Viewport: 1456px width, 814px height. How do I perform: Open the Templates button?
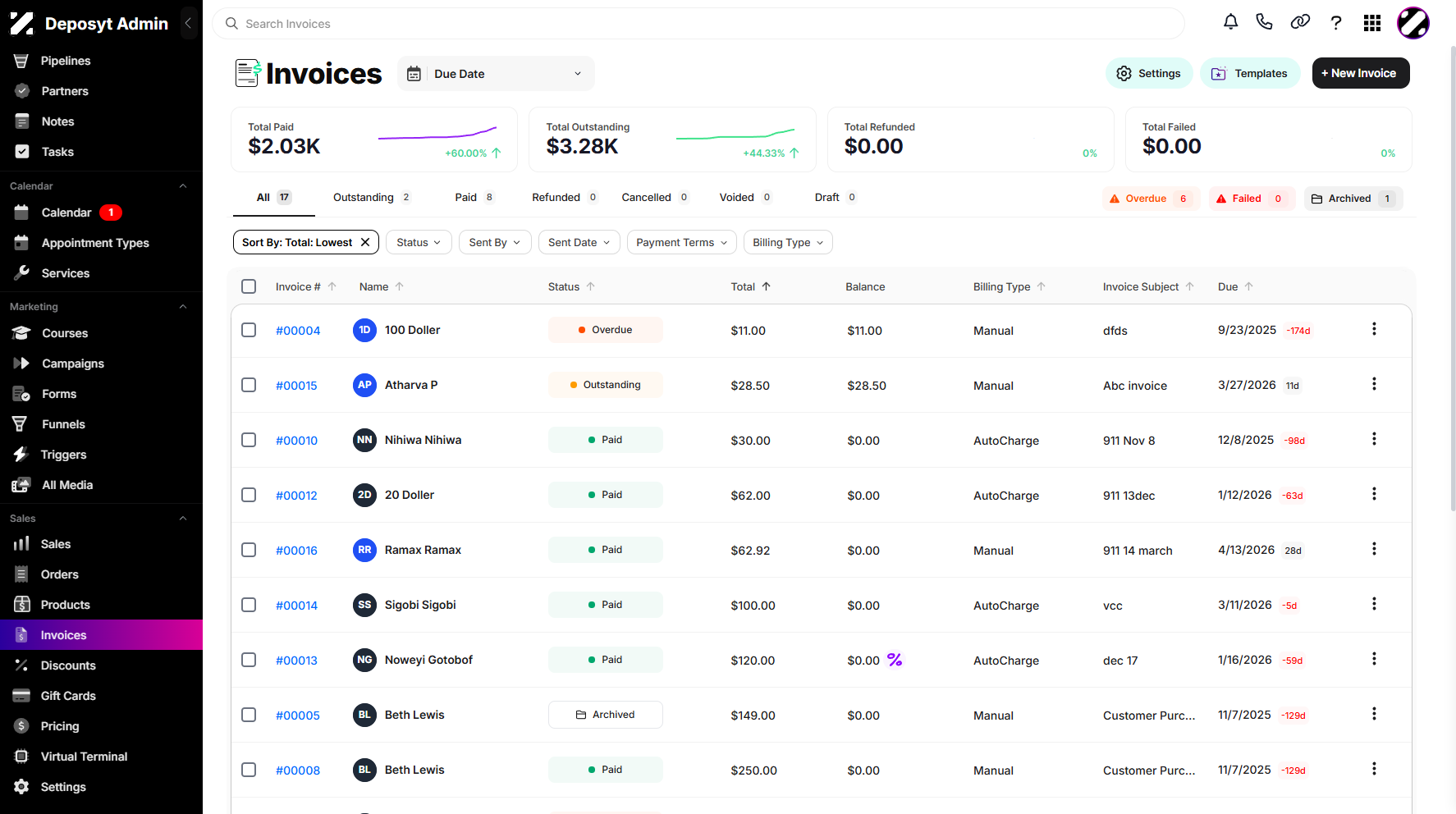[1250, 73]
